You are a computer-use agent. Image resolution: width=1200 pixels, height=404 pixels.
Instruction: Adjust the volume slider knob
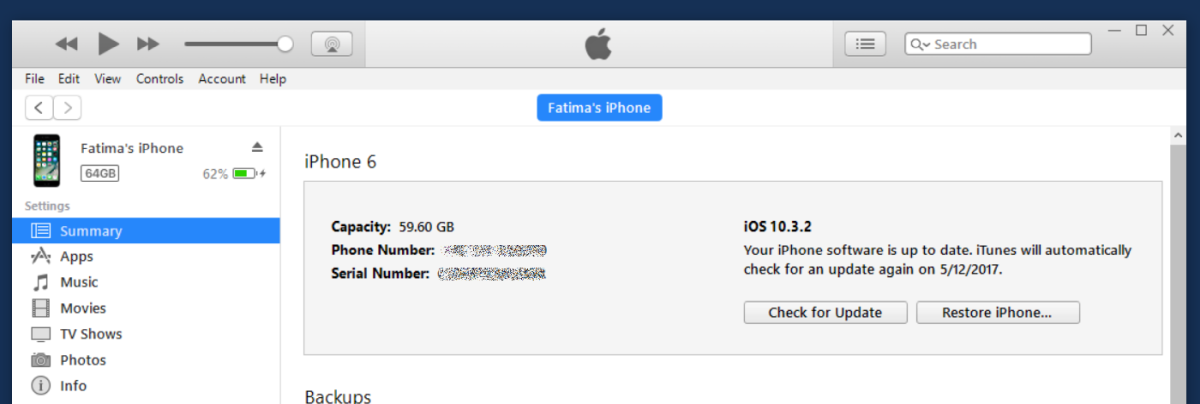[x=285, y=44]
